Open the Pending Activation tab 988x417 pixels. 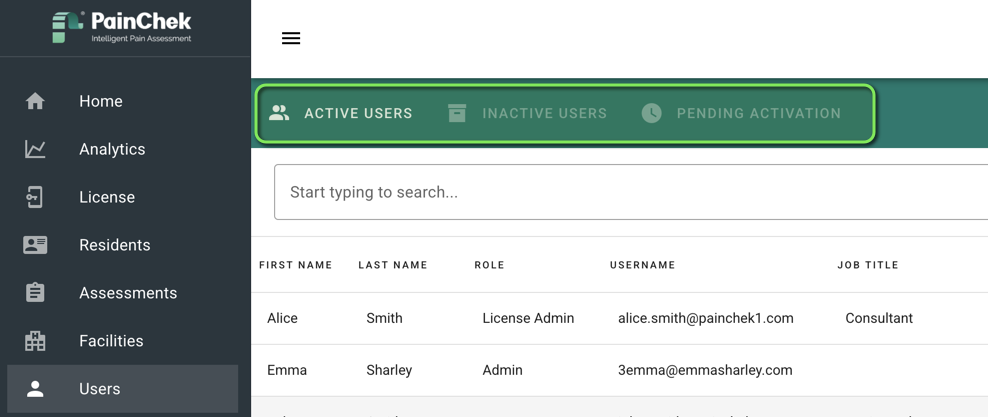click(x=741, y=113)
